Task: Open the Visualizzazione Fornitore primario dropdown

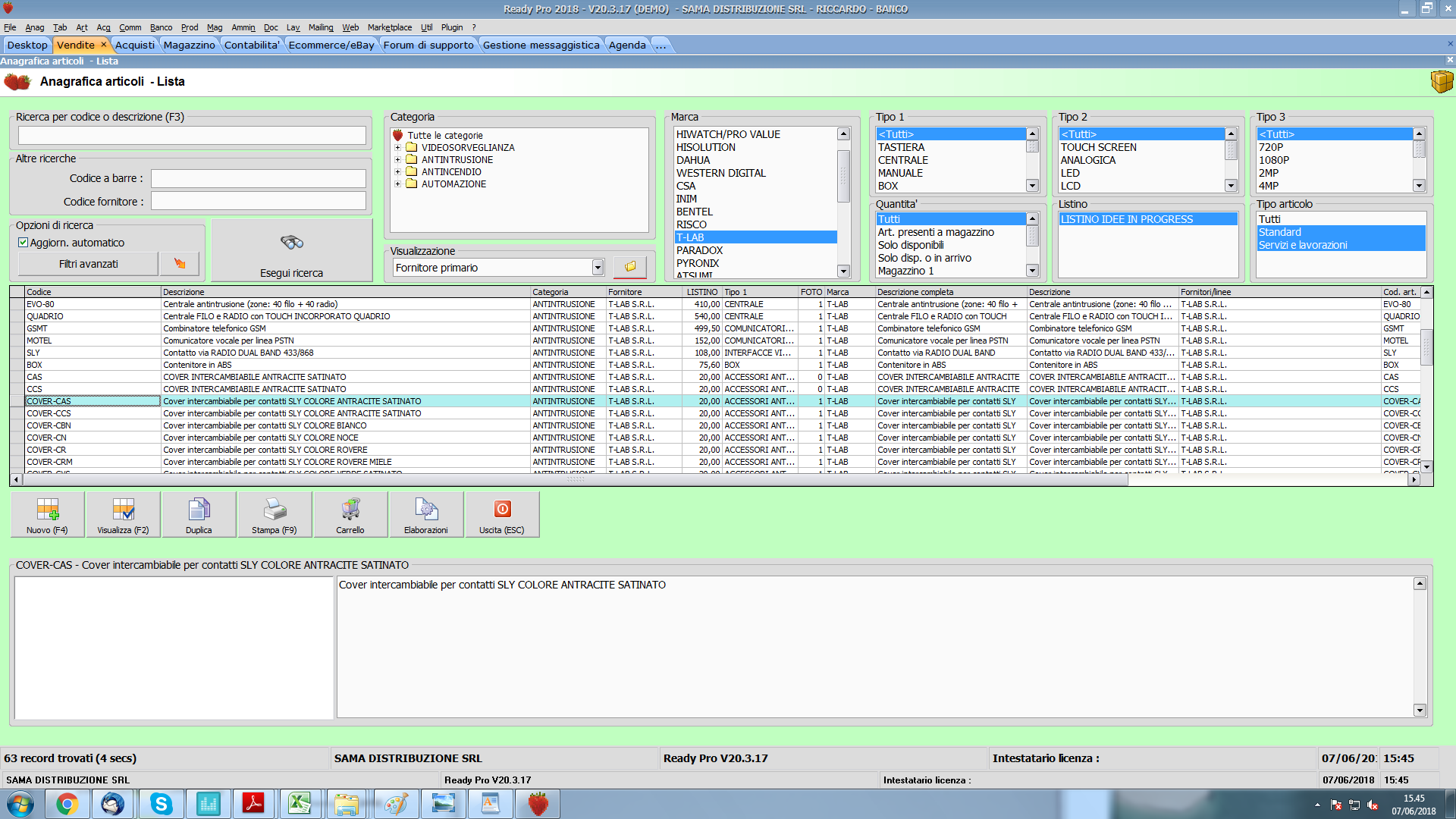Action: coord(598,268)
